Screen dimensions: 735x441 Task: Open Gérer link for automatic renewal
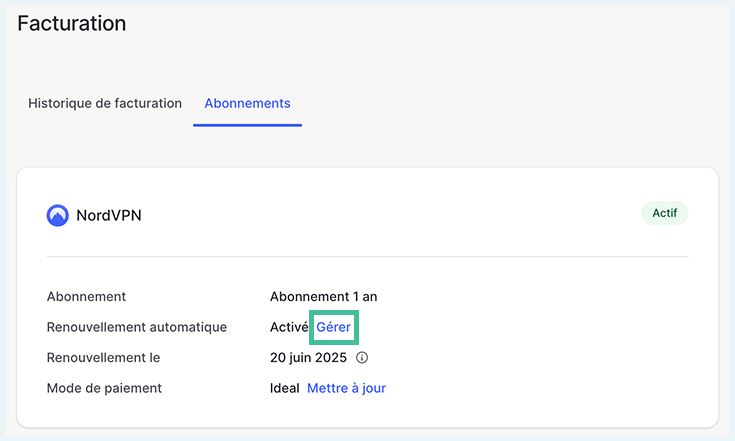pyautogui.click(x=333, y=327)
